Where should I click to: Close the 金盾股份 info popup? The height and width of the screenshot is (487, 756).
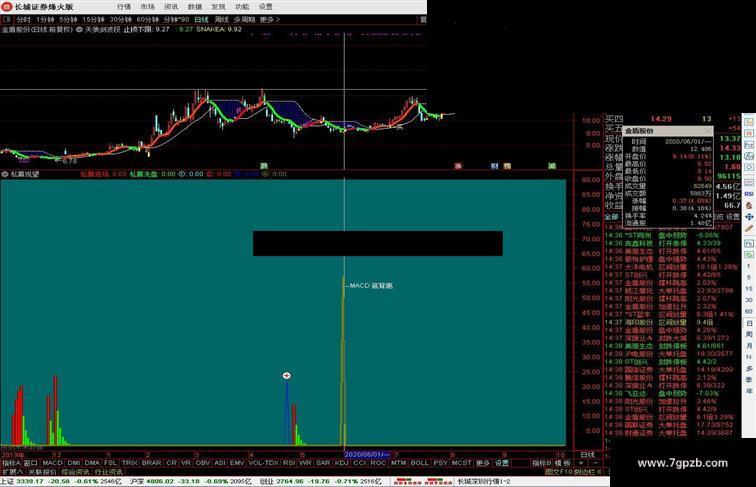tap(708, 130)
